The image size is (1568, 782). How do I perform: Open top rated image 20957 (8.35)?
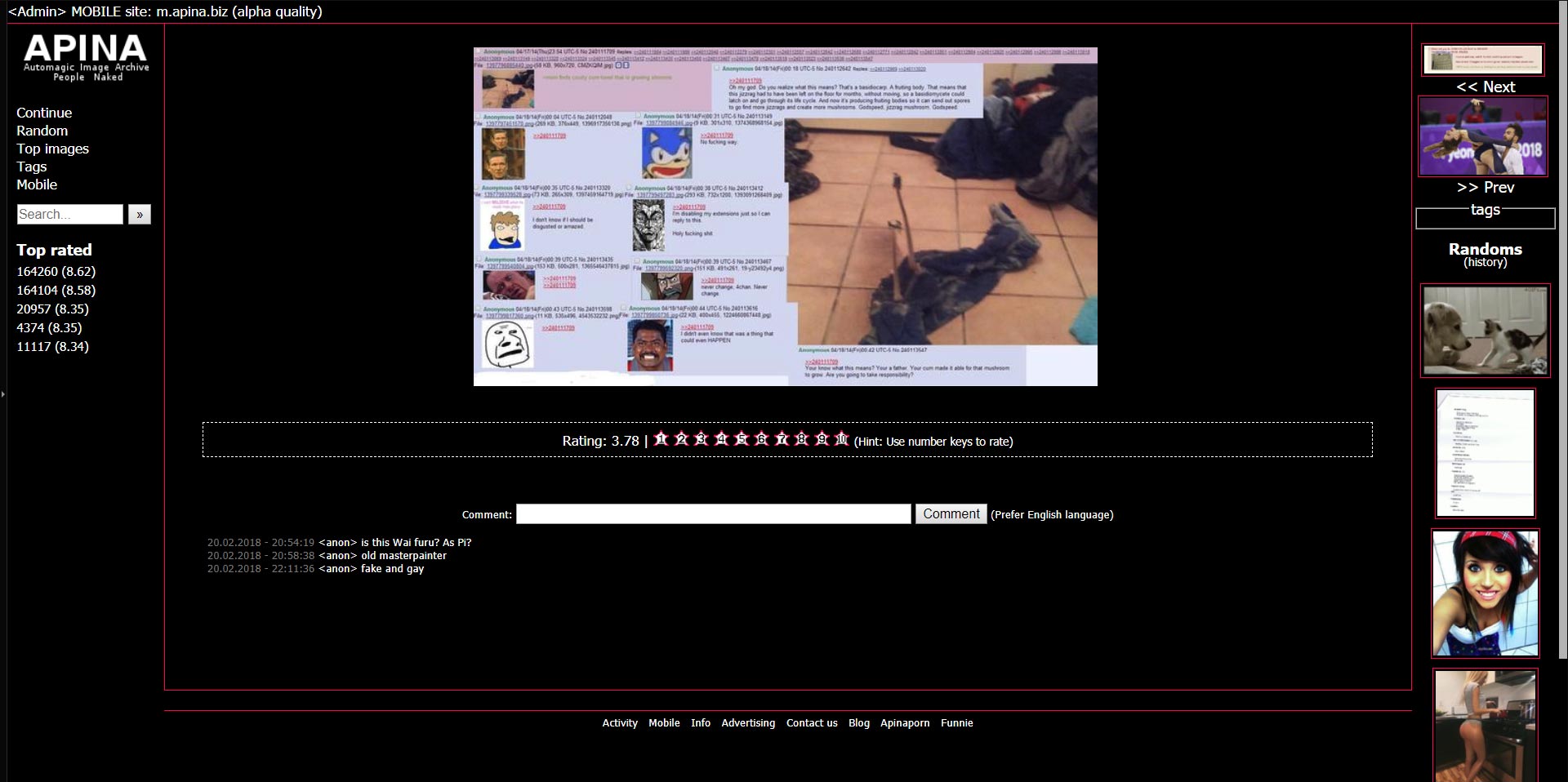click(x=53, y=309)
